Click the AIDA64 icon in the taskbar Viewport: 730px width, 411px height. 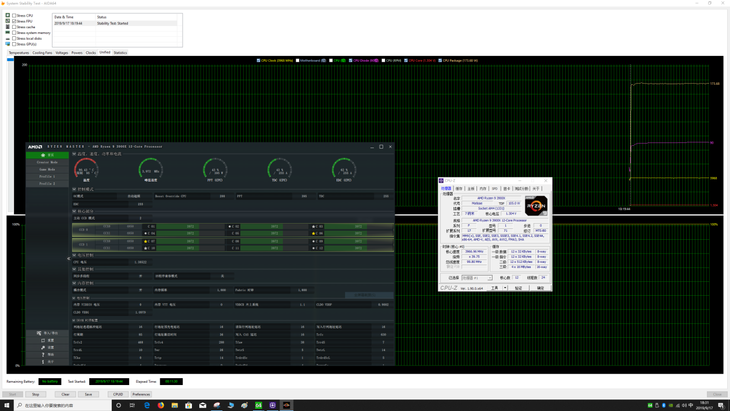(x=258, y=405)
